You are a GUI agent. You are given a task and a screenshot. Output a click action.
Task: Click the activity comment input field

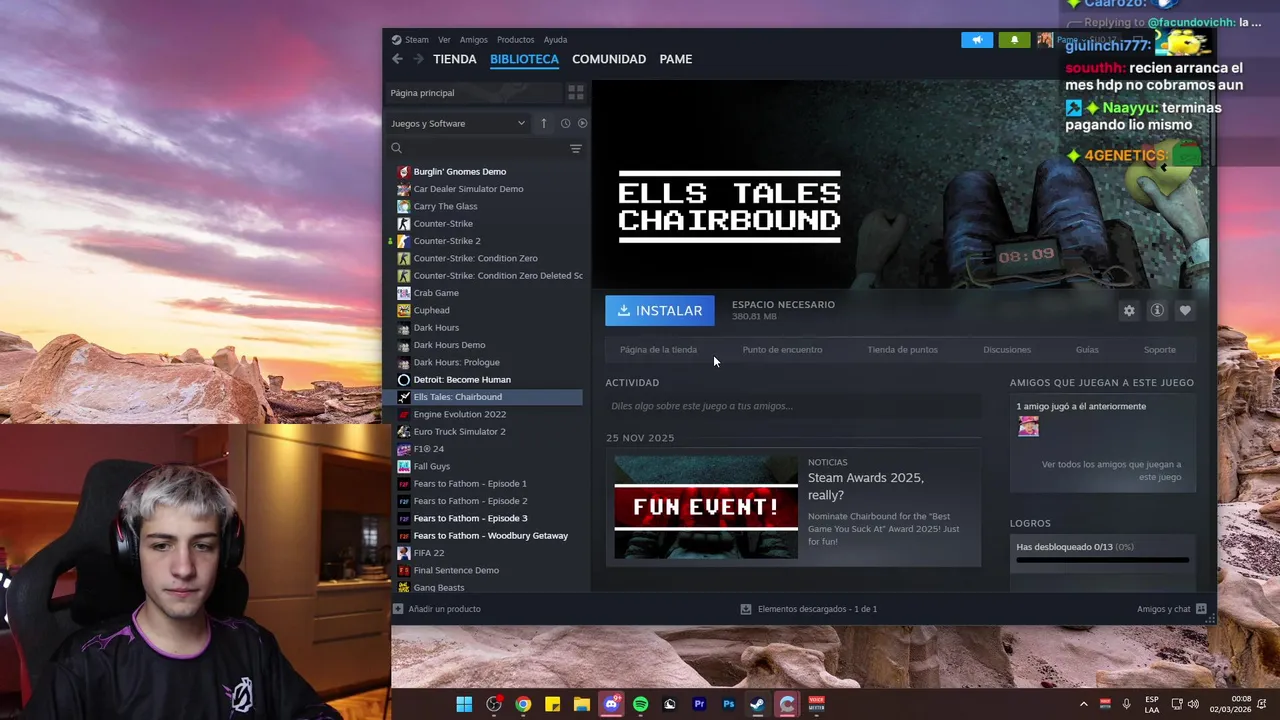tap(794, 406)
